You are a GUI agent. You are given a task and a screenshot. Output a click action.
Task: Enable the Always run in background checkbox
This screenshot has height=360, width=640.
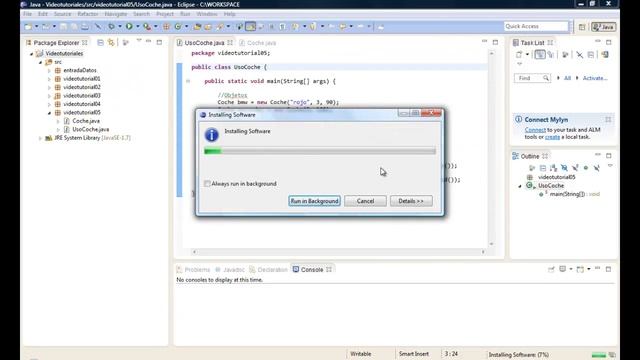207,184
